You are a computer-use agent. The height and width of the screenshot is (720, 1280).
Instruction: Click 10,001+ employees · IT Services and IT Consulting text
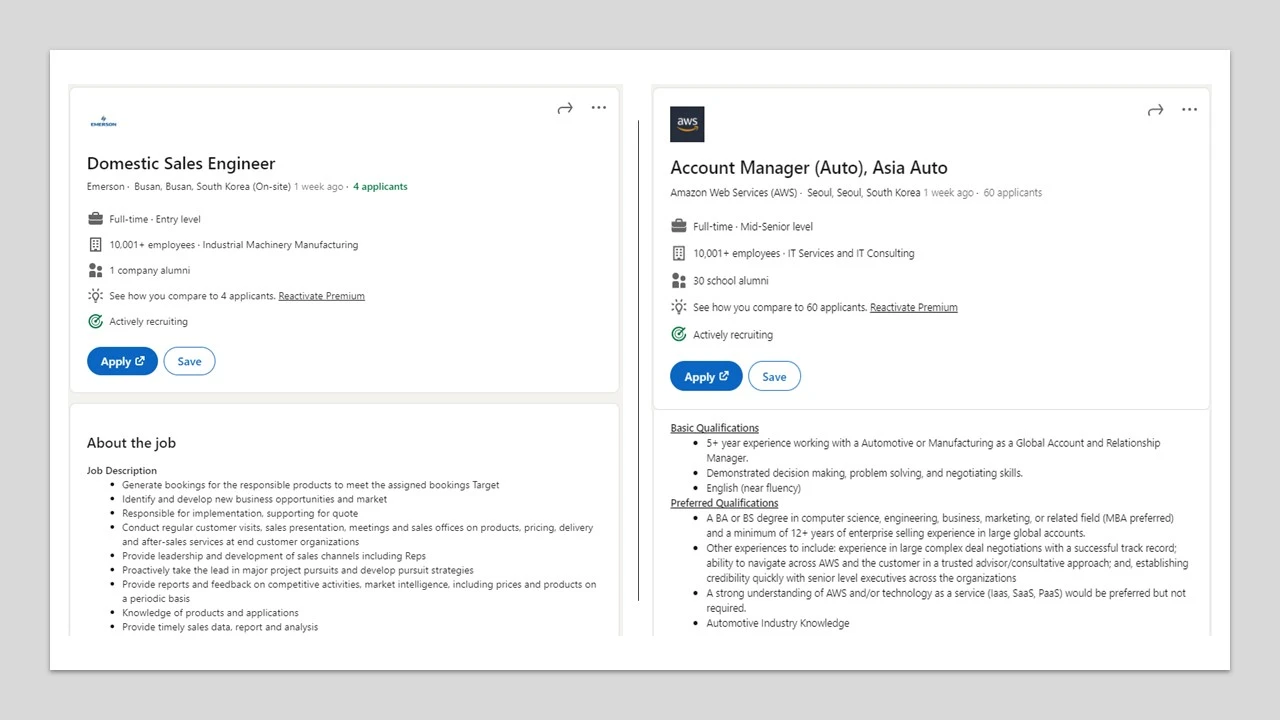click(x=804, y=254)
